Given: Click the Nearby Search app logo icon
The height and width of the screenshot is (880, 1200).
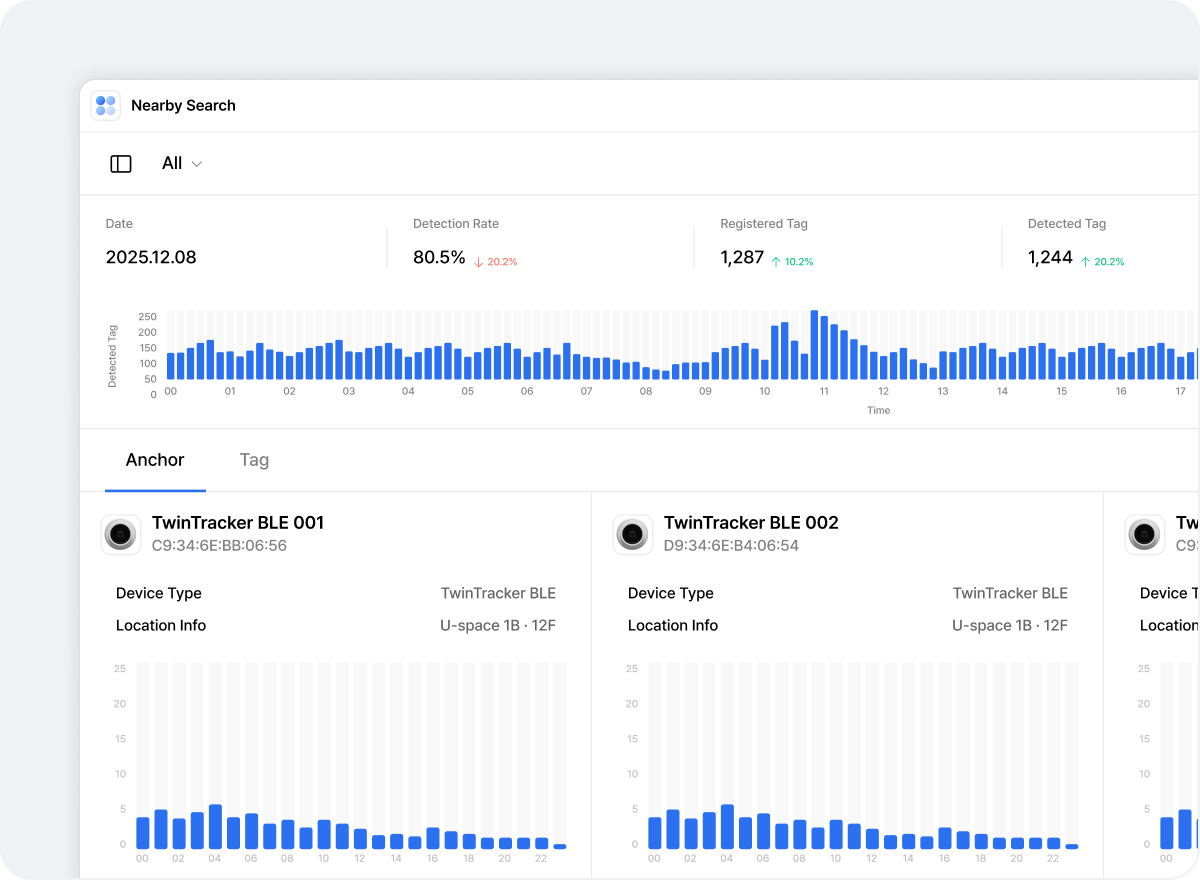Looking at the screenshot, I should tap(105, 105).
